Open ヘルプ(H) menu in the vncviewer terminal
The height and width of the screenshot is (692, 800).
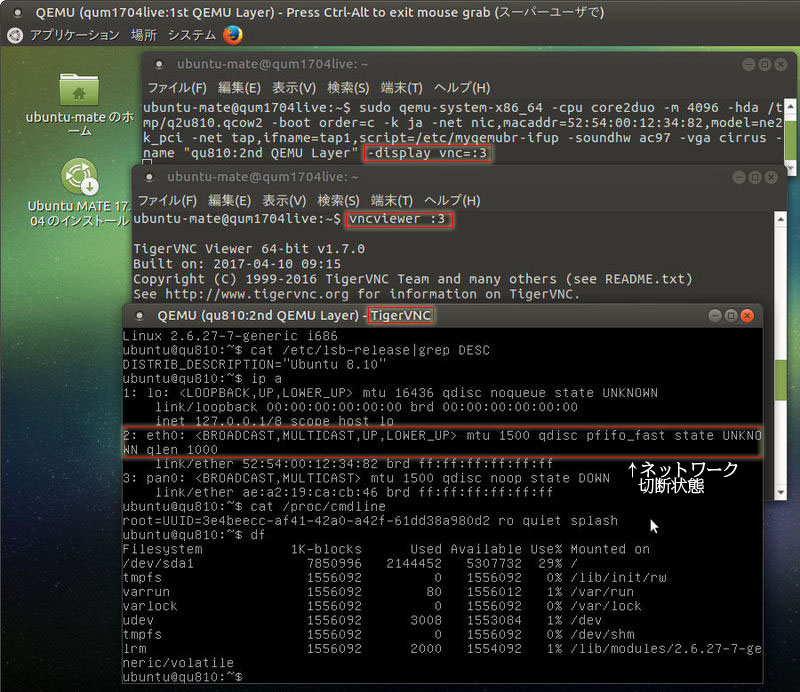453,201
